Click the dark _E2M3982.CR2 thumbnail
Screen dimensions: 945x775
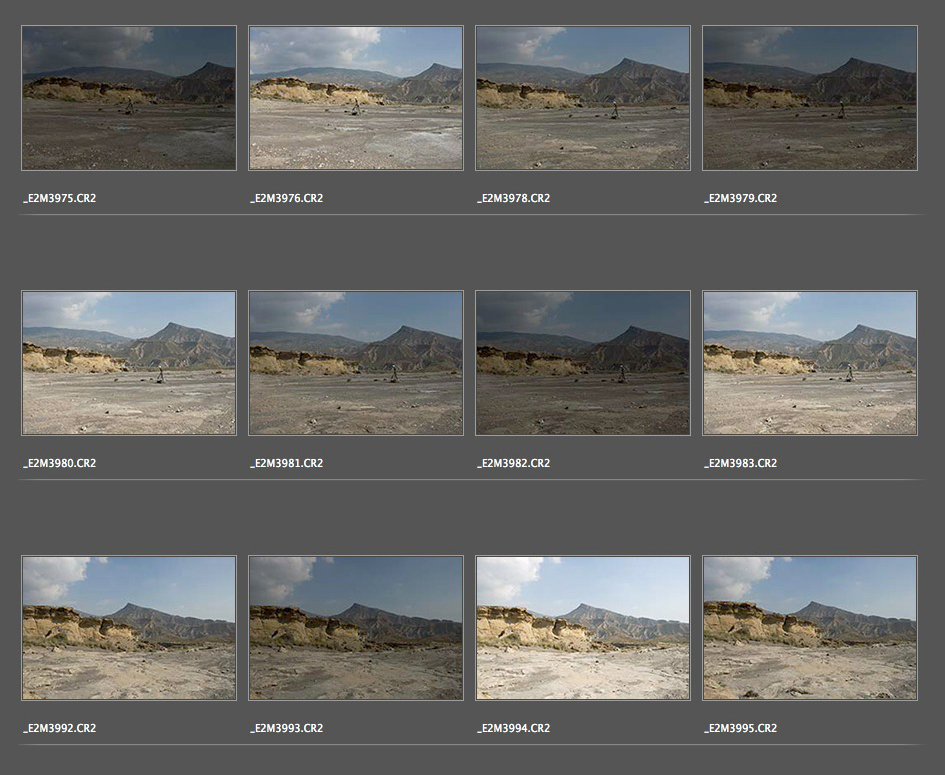pyautogui.click(x=583, y=363)
